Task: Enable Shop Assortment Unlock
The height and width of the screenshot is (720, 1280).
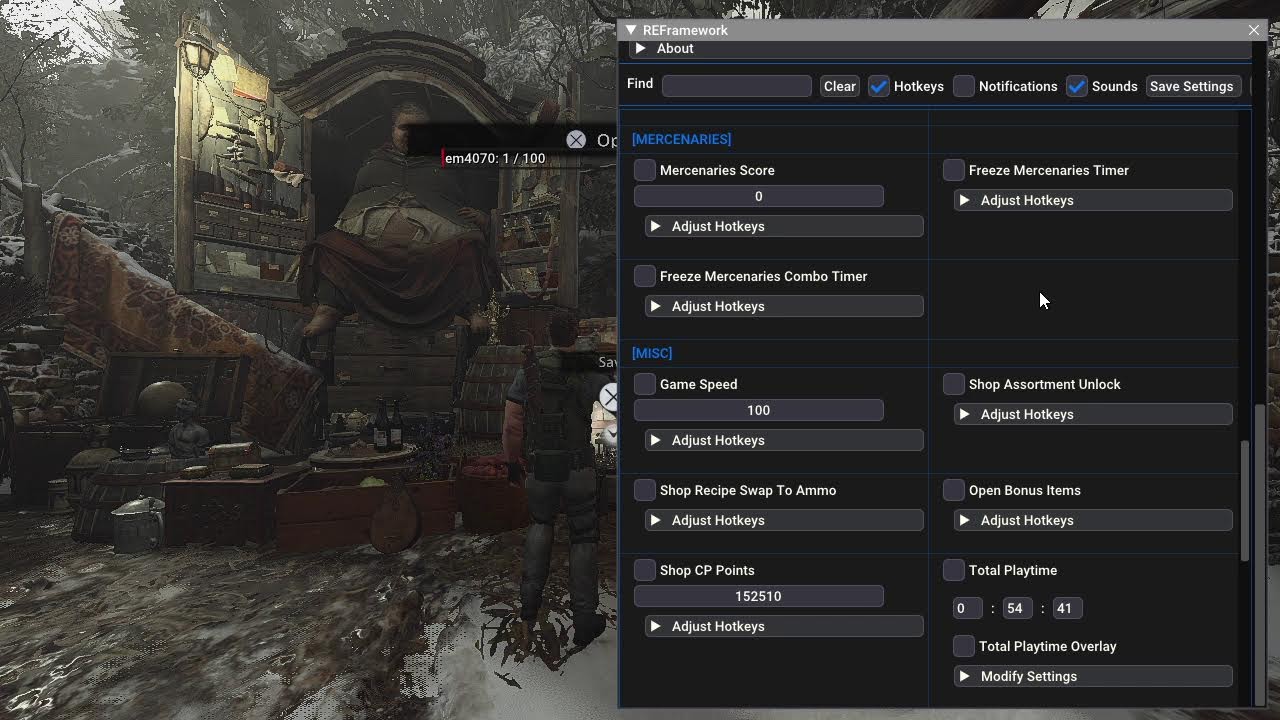Action: 954,384
